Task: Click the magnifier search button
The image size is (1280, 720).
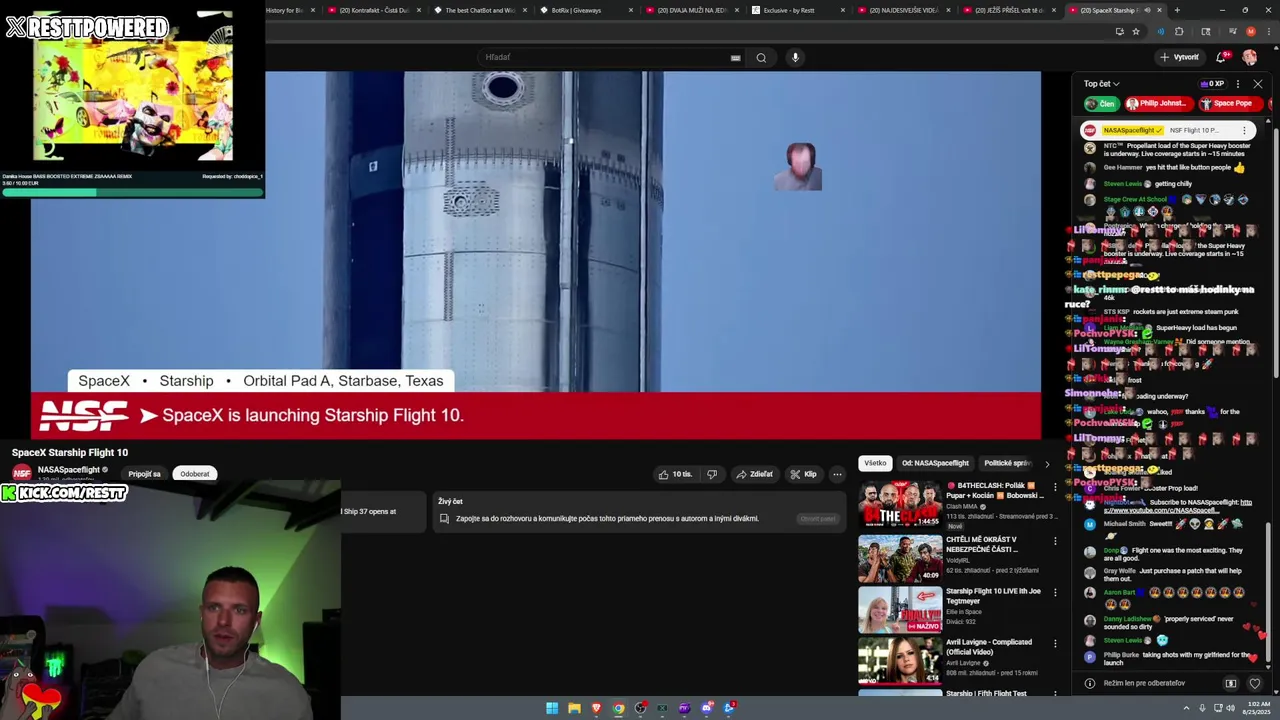Action: pos(761,57)
